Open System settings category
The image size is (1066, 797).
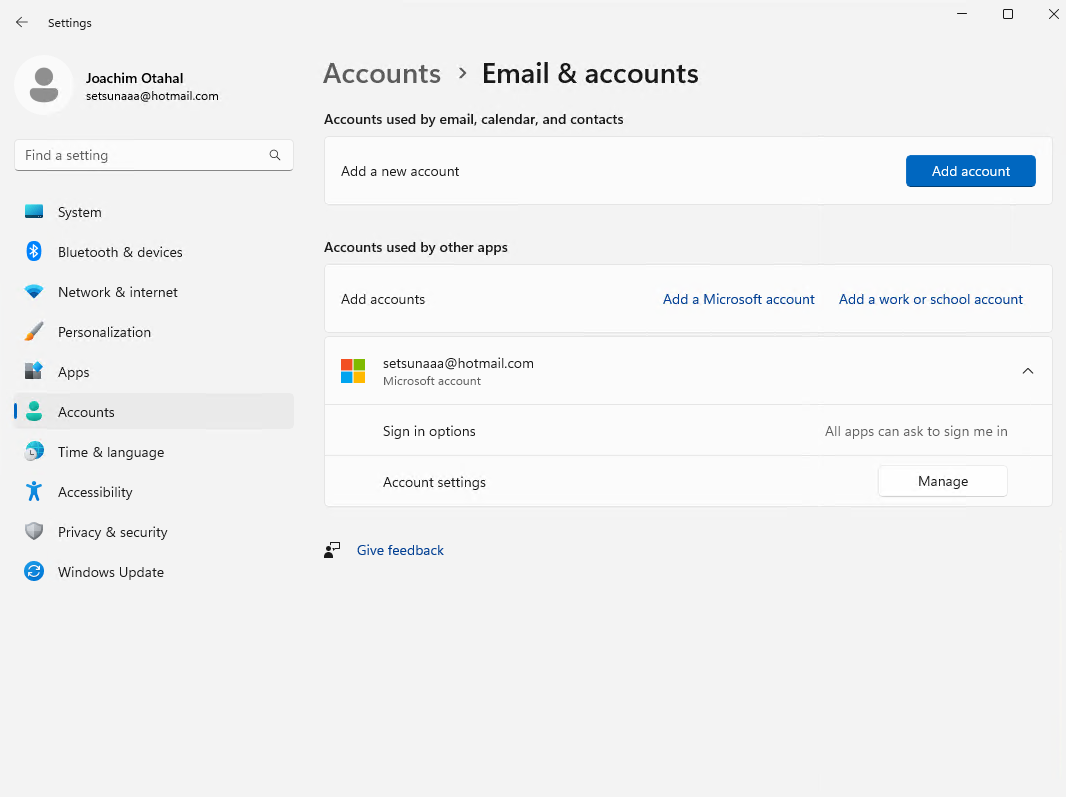pos(154,212)
